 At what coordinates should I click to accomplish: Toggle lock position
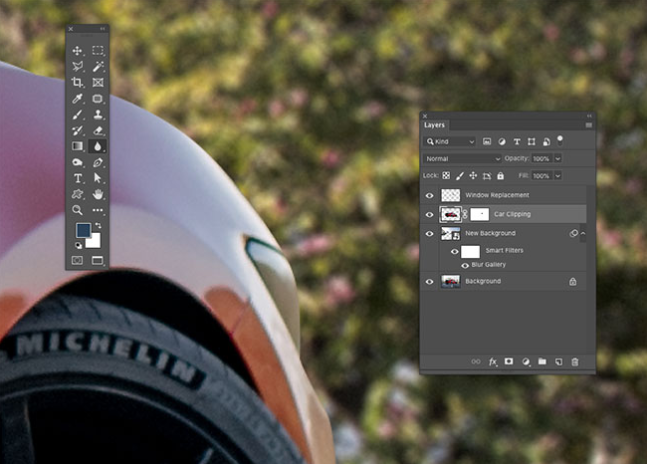point(473,176)
